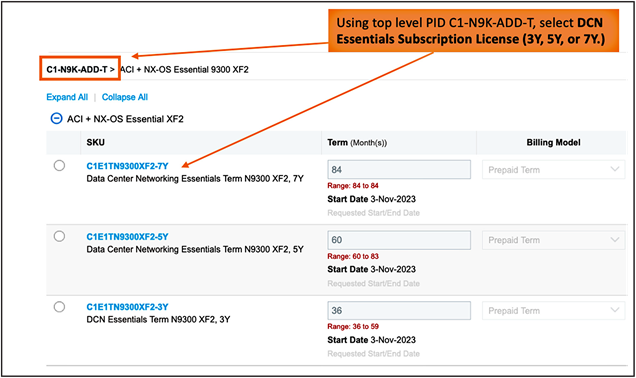Viewport: 636px width, 378px height.
Task: Click the Billing Model column header
Action: coord(553,142)
